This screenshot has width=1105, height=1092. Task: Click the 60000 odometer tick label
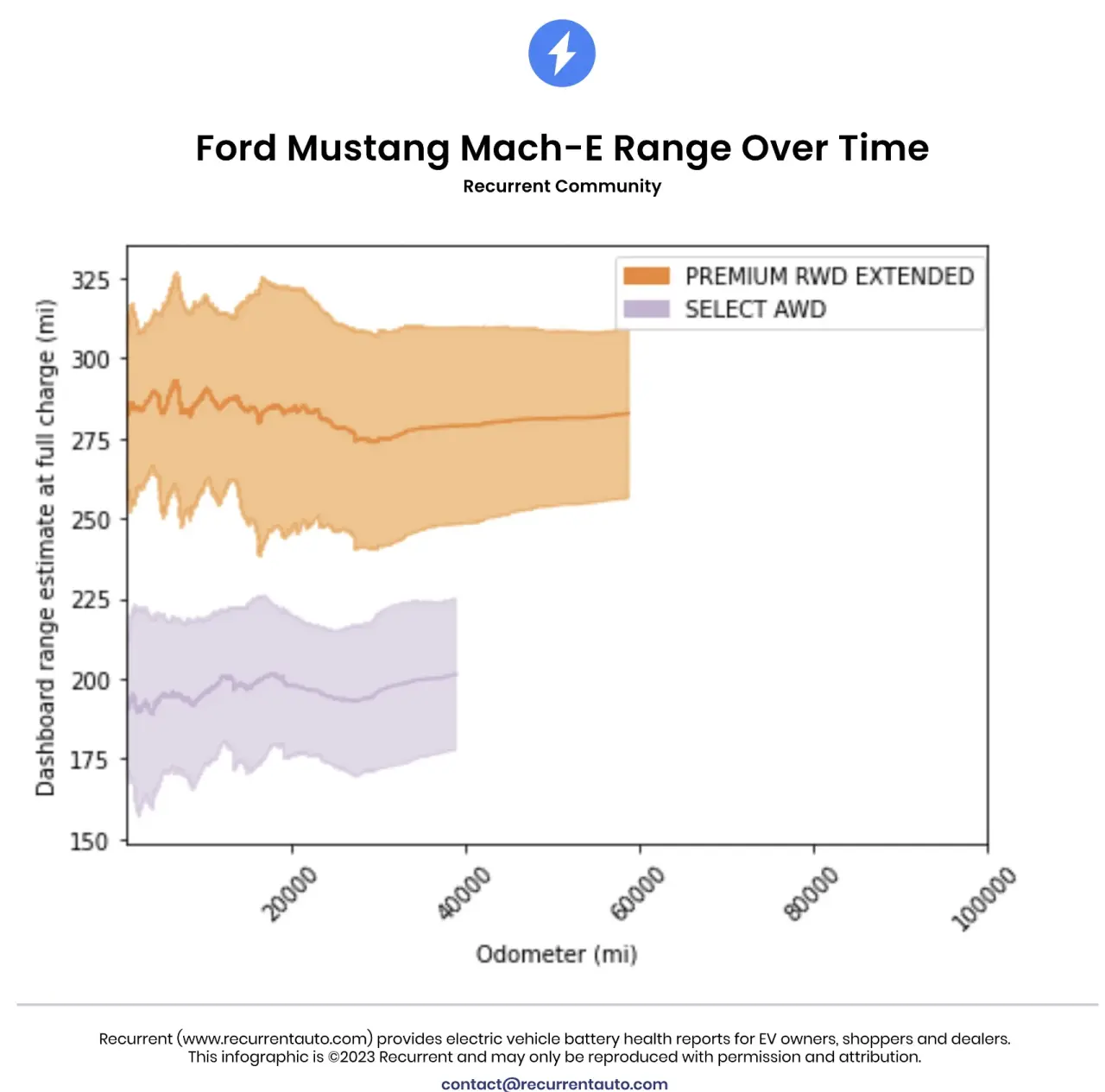pos(637,894)
